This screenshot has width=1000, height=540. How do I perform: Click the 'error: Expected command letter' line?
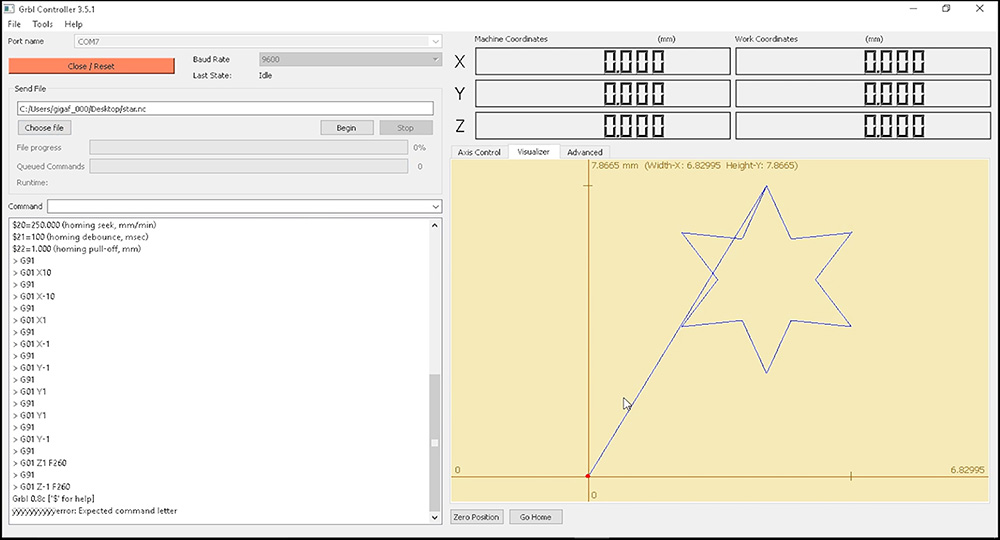[94, 511]
